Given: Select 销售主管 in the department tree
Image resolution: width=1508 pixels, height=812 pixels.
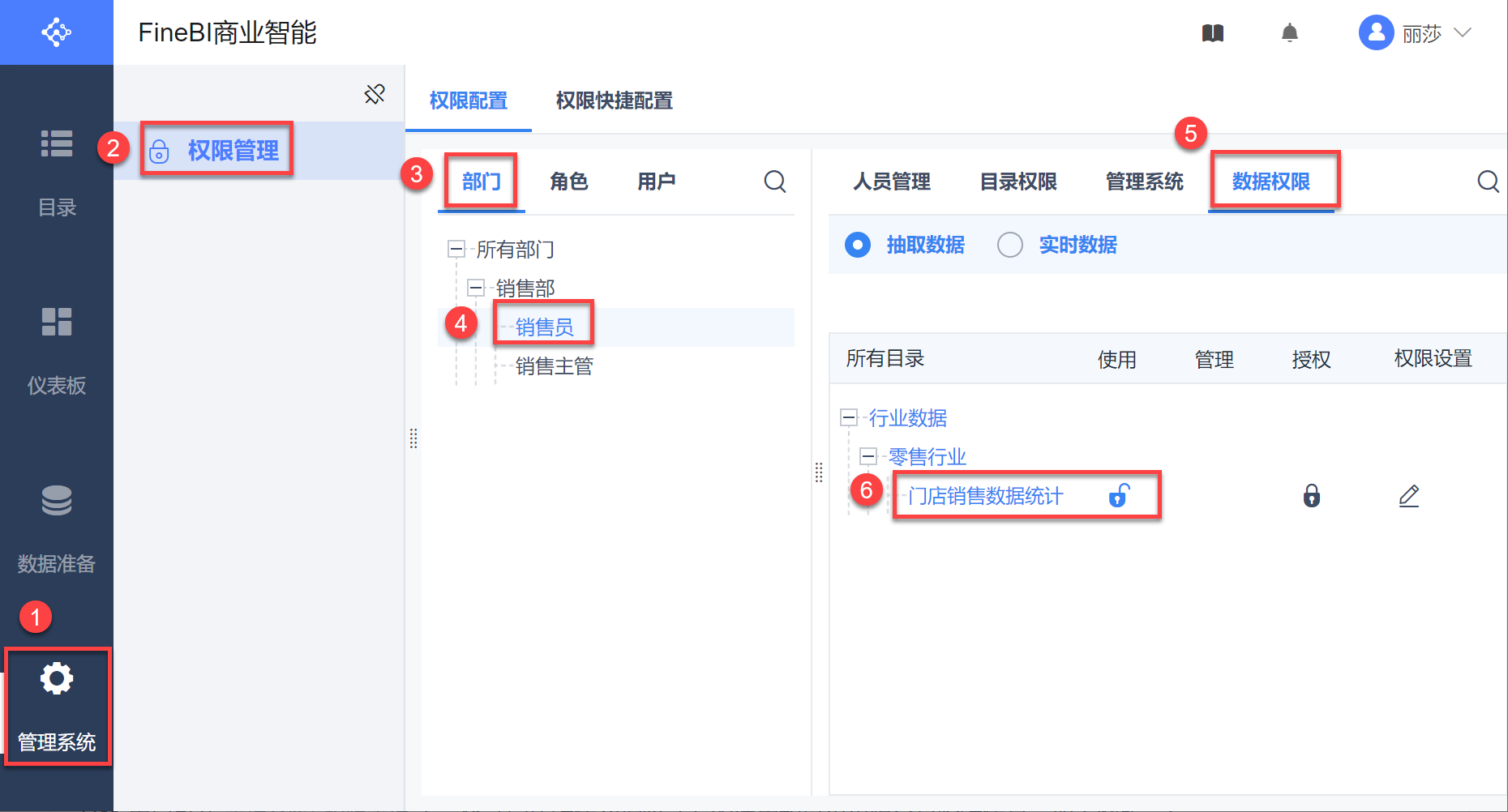Looking at the screenshot, I should tap(554, 366).
